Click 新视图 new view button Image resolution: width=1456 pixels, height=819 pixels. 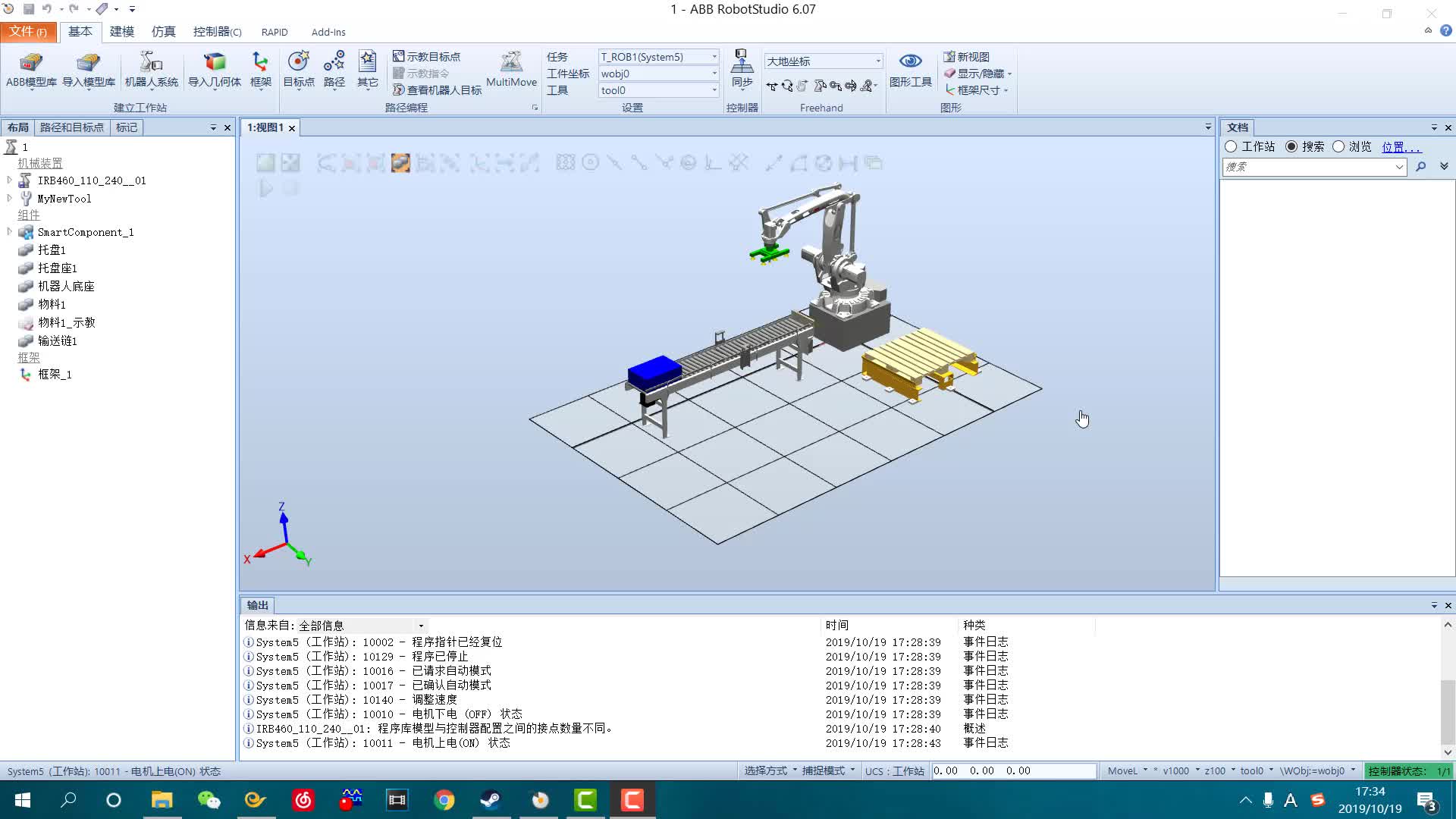click(x=966, y=57)
